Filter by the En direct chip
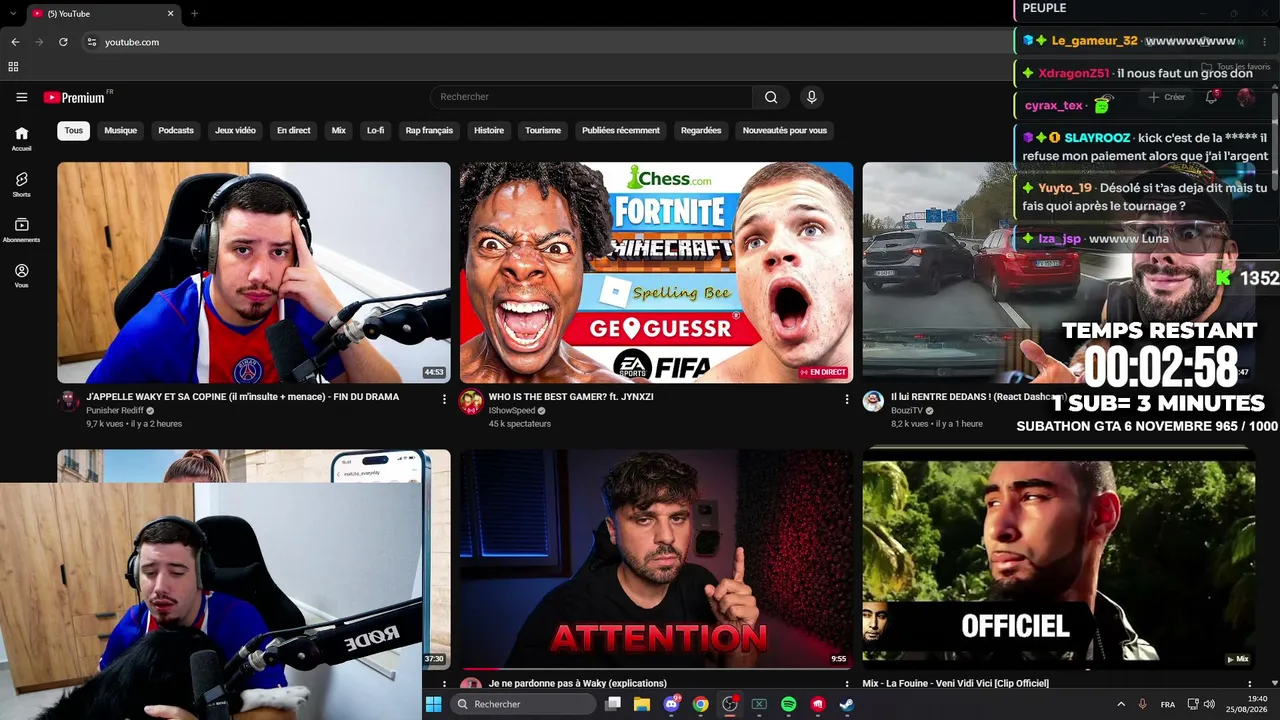 294,130
